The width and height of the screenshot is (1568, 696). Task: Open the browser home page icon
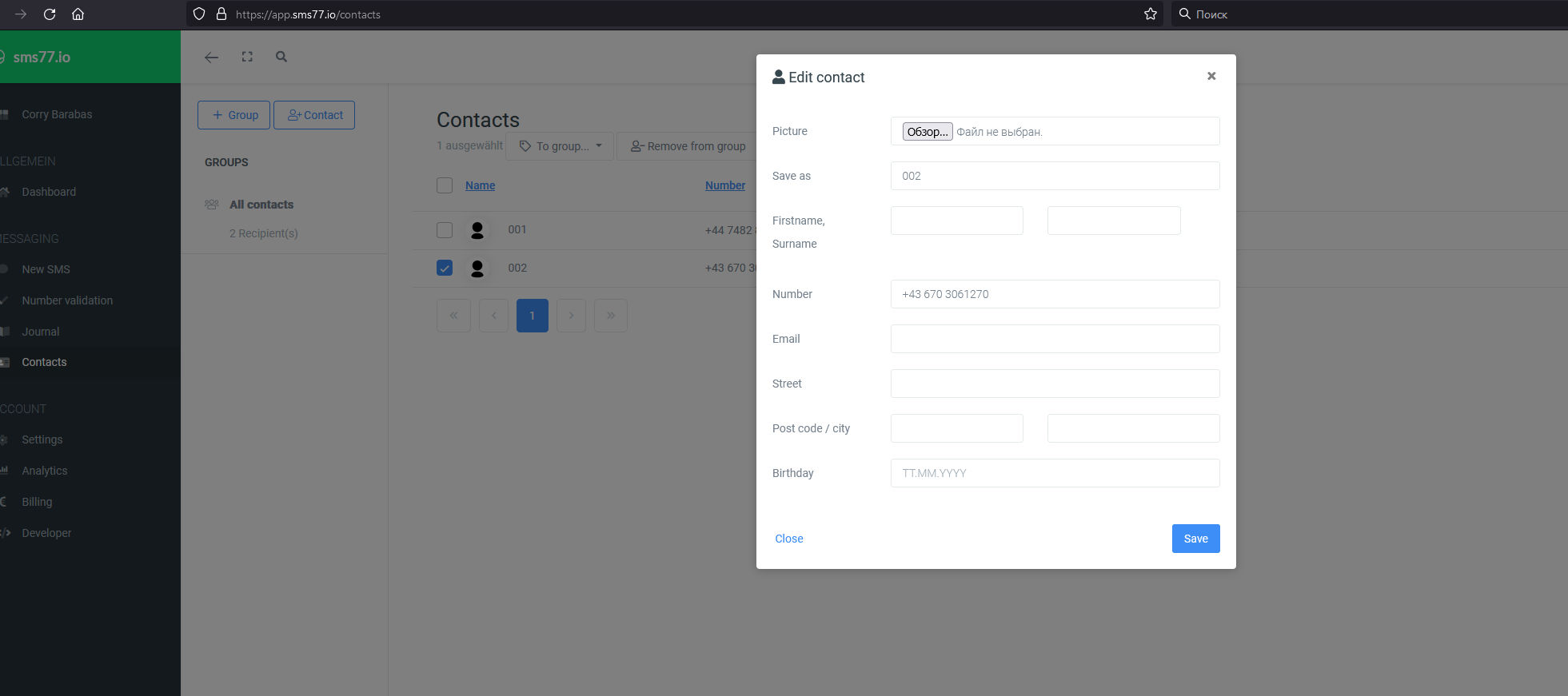point(78,14)
